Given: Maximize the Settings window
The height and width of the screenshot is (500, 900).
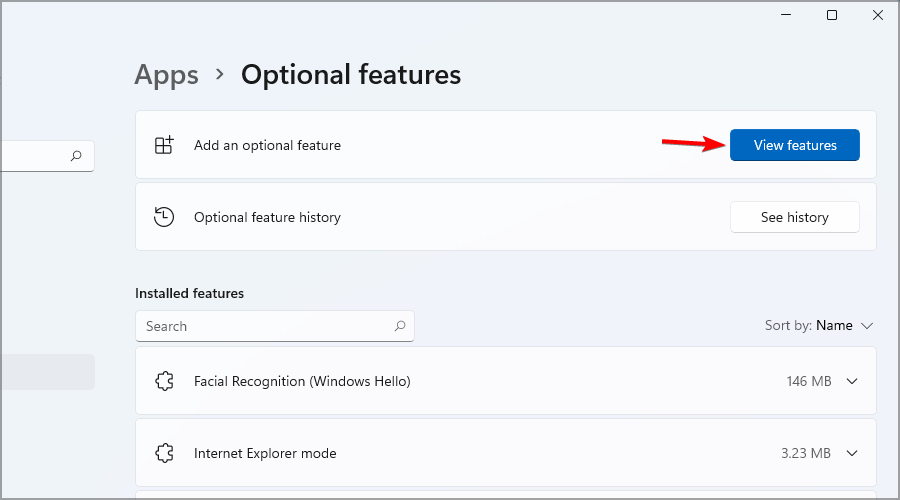Looking at the screenshot, I should coord(831,15).
